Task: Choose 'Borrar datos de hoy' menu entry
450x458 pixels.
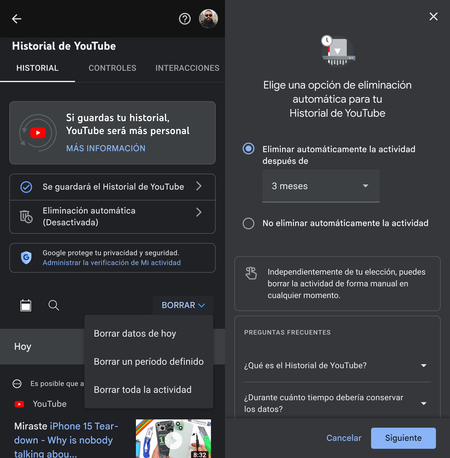Action: (148, 334)
